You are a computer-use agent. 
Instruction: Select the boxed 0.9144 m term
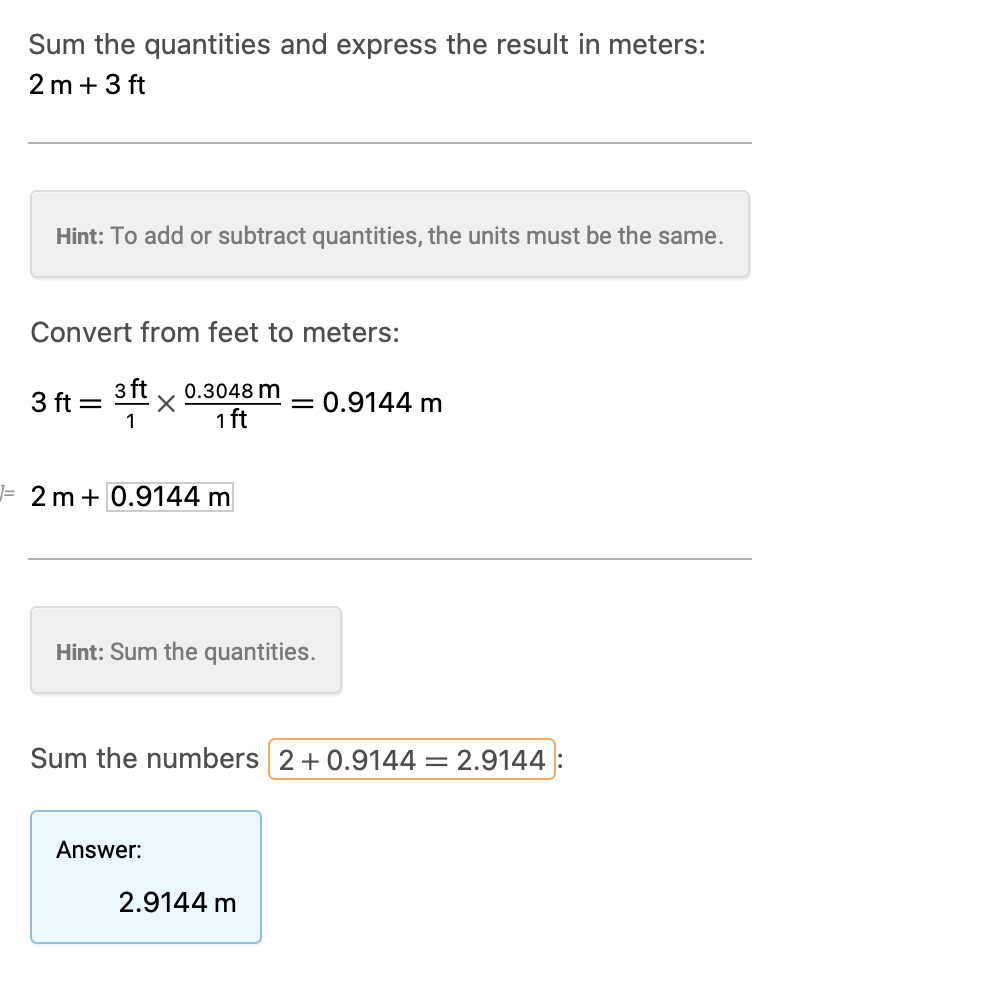click(170, 497)
